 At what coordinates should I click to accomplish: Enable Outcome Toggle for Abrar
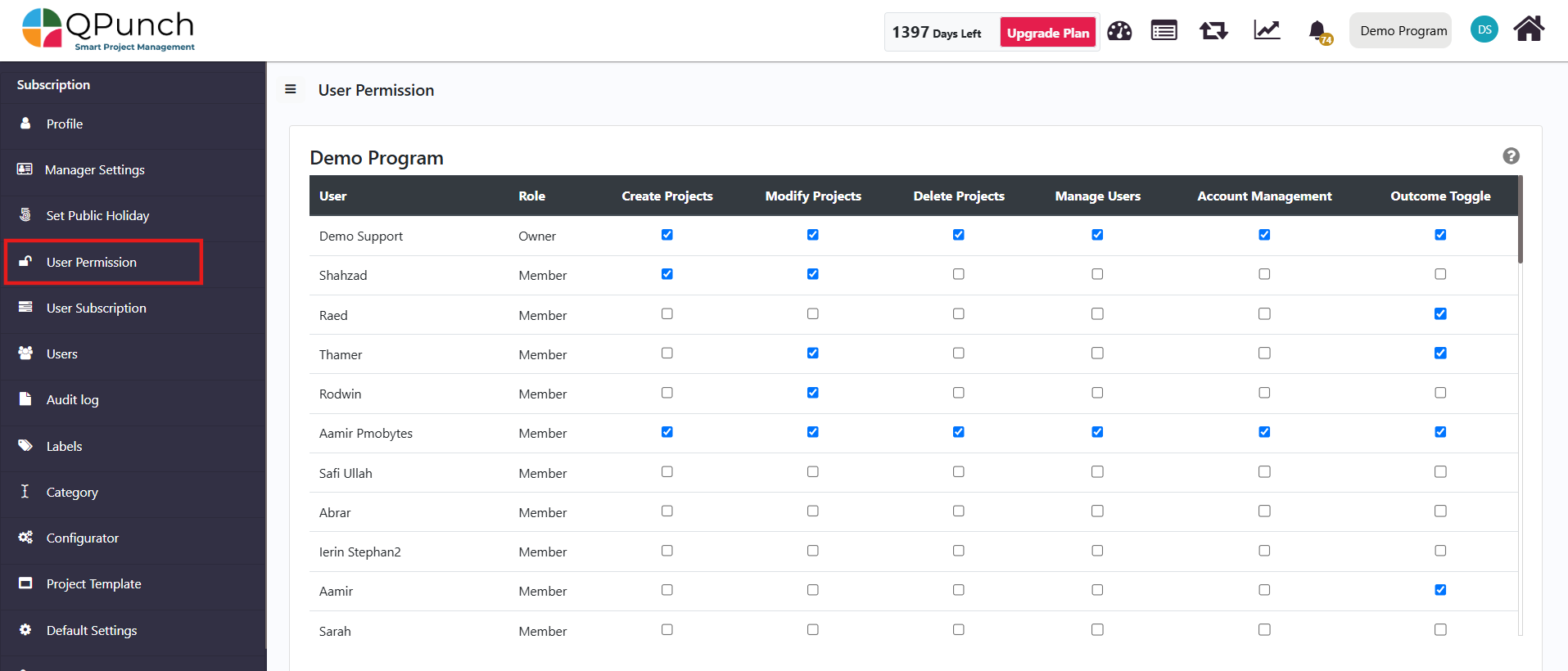coord(1440,511)
